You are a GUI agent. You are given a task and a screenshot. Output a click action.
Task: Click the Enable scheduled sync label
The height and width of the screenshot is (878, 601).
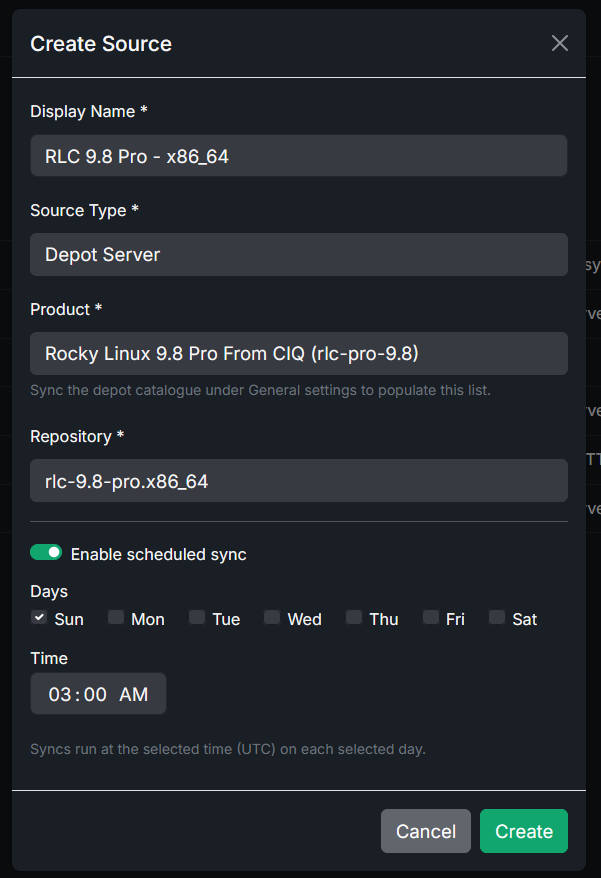[159, 554]
